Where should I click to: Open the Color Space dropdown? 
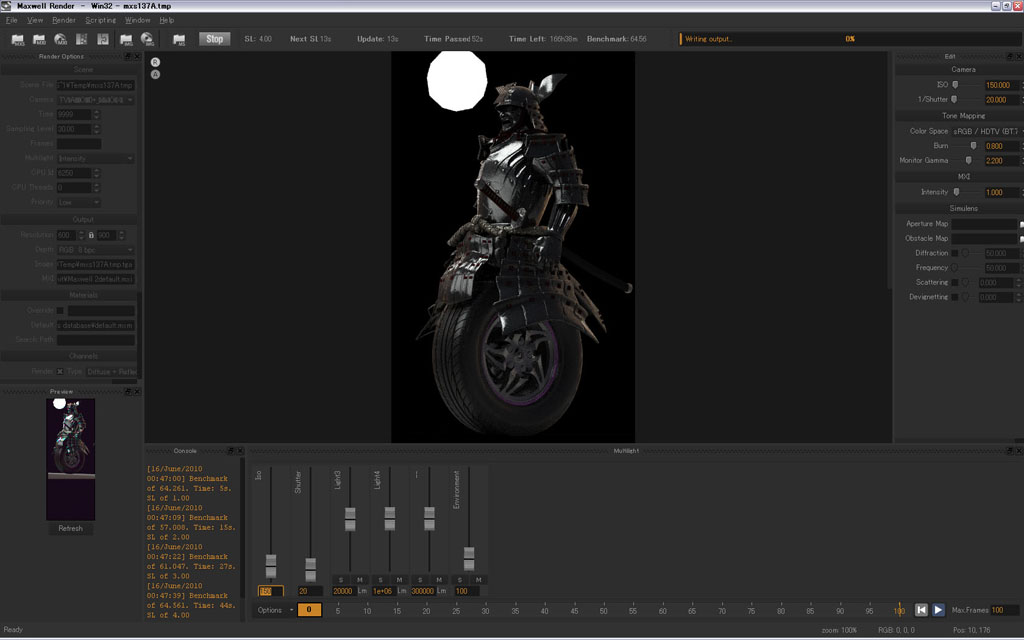pos(986,131)
